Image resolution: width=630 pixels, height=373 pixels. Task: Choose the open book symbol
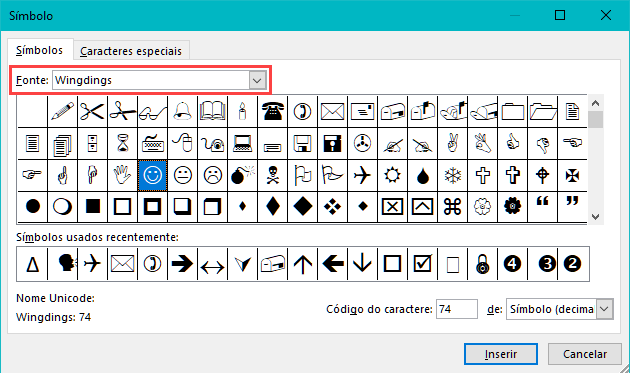tap(213, 111)
